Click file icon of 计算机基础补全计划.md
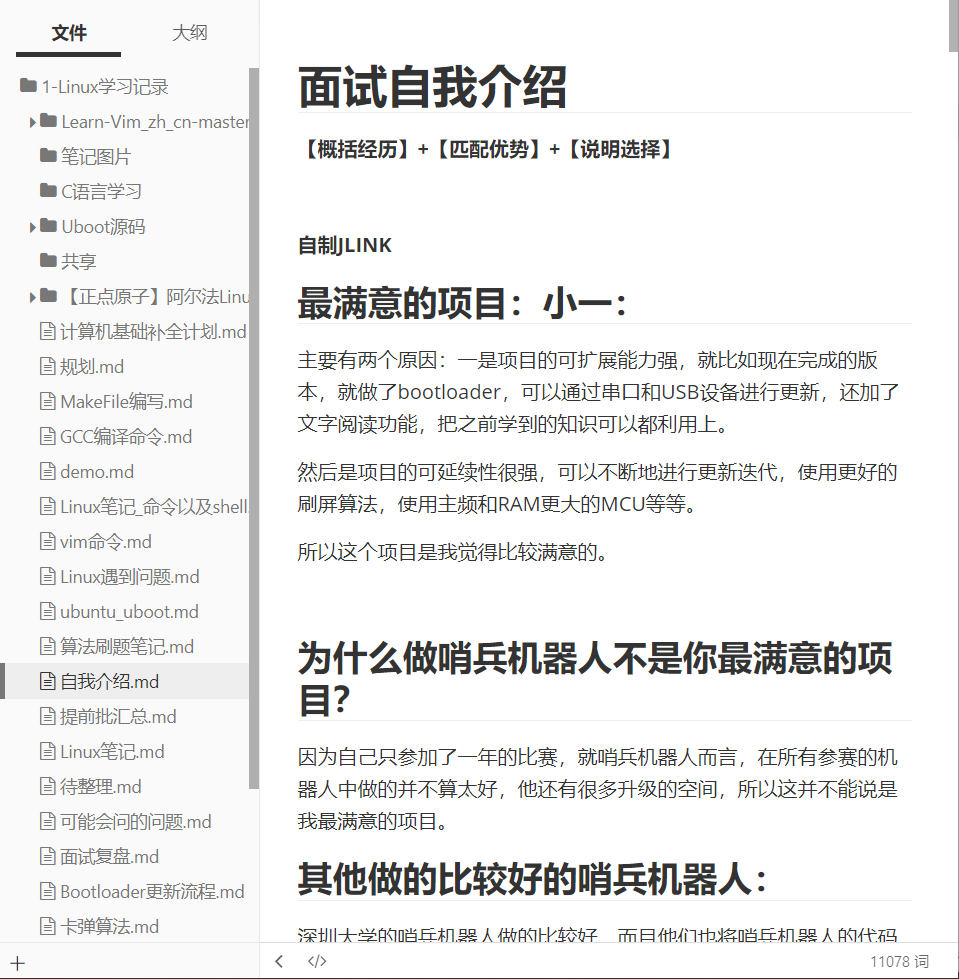 47,331
